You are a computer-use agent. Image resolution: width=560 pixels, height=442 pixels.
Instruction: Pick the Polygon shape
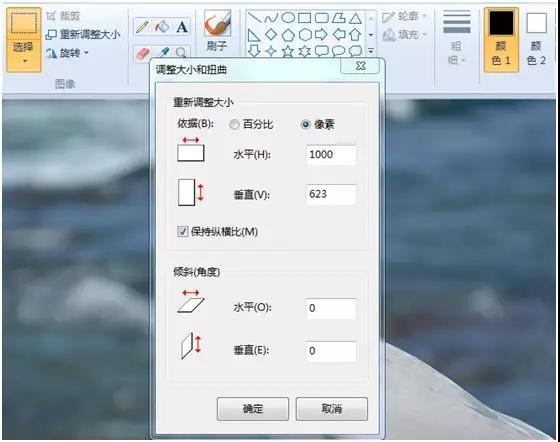[339, 17]
